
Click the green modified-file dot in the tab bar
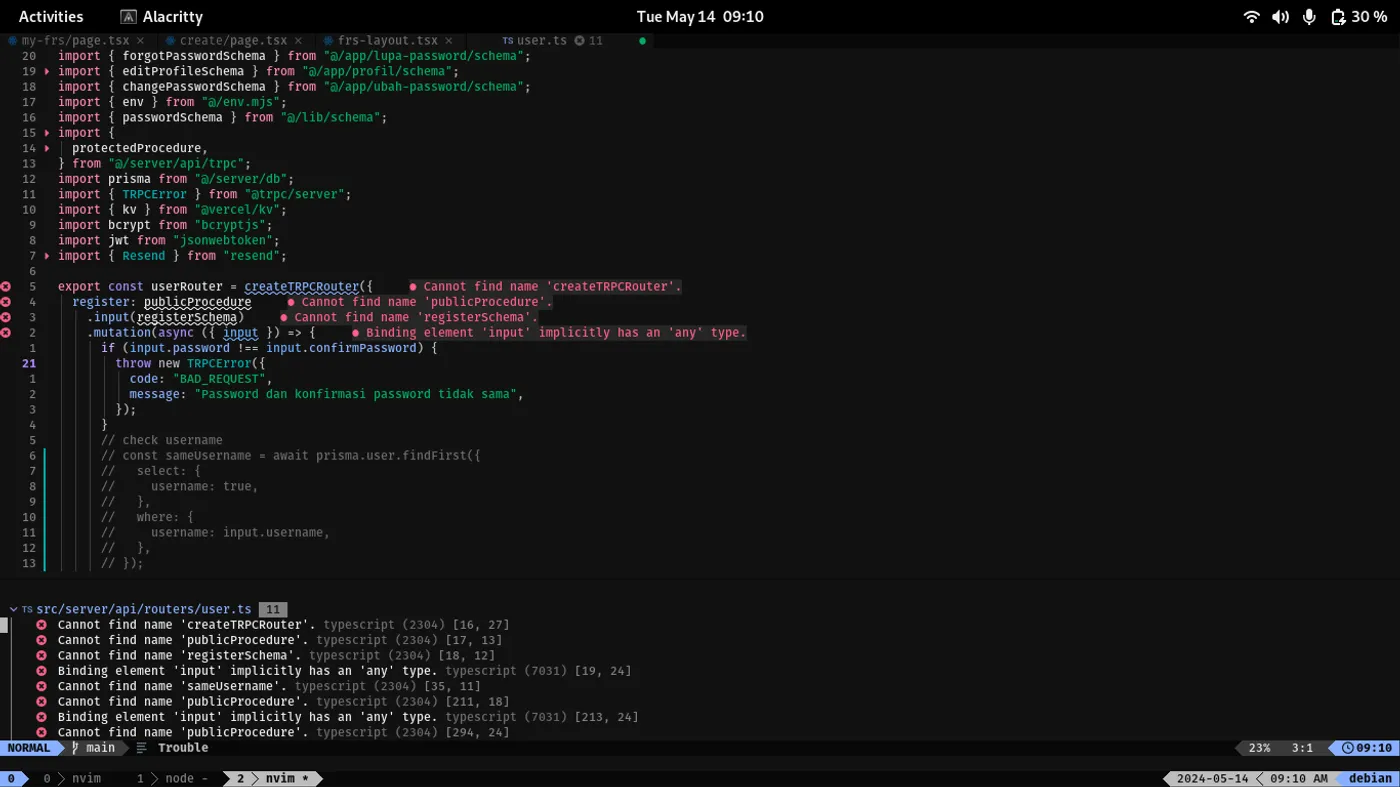pos(643,41)
